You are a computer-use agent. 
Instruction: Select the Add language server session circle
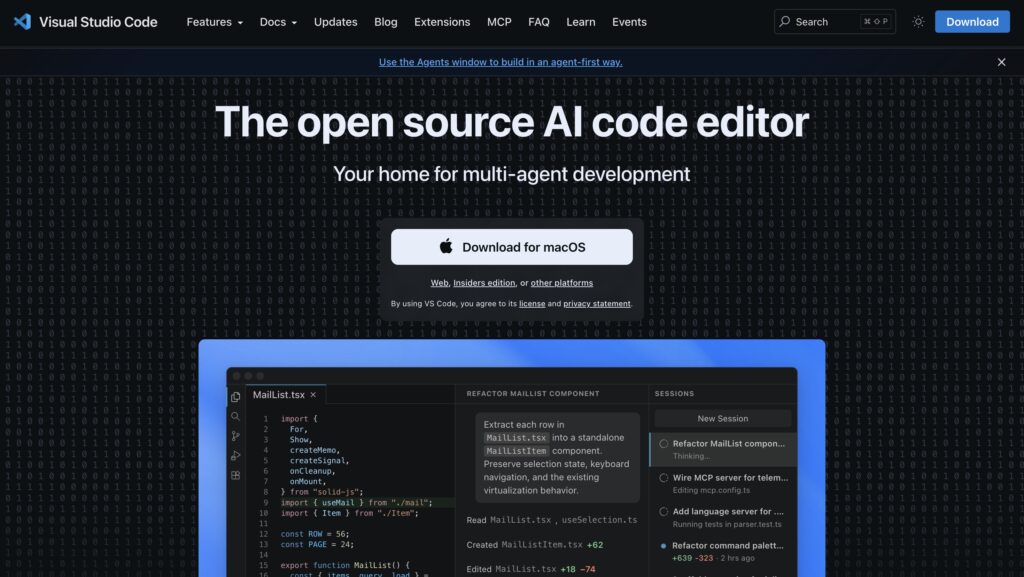[x=664, y=512]
